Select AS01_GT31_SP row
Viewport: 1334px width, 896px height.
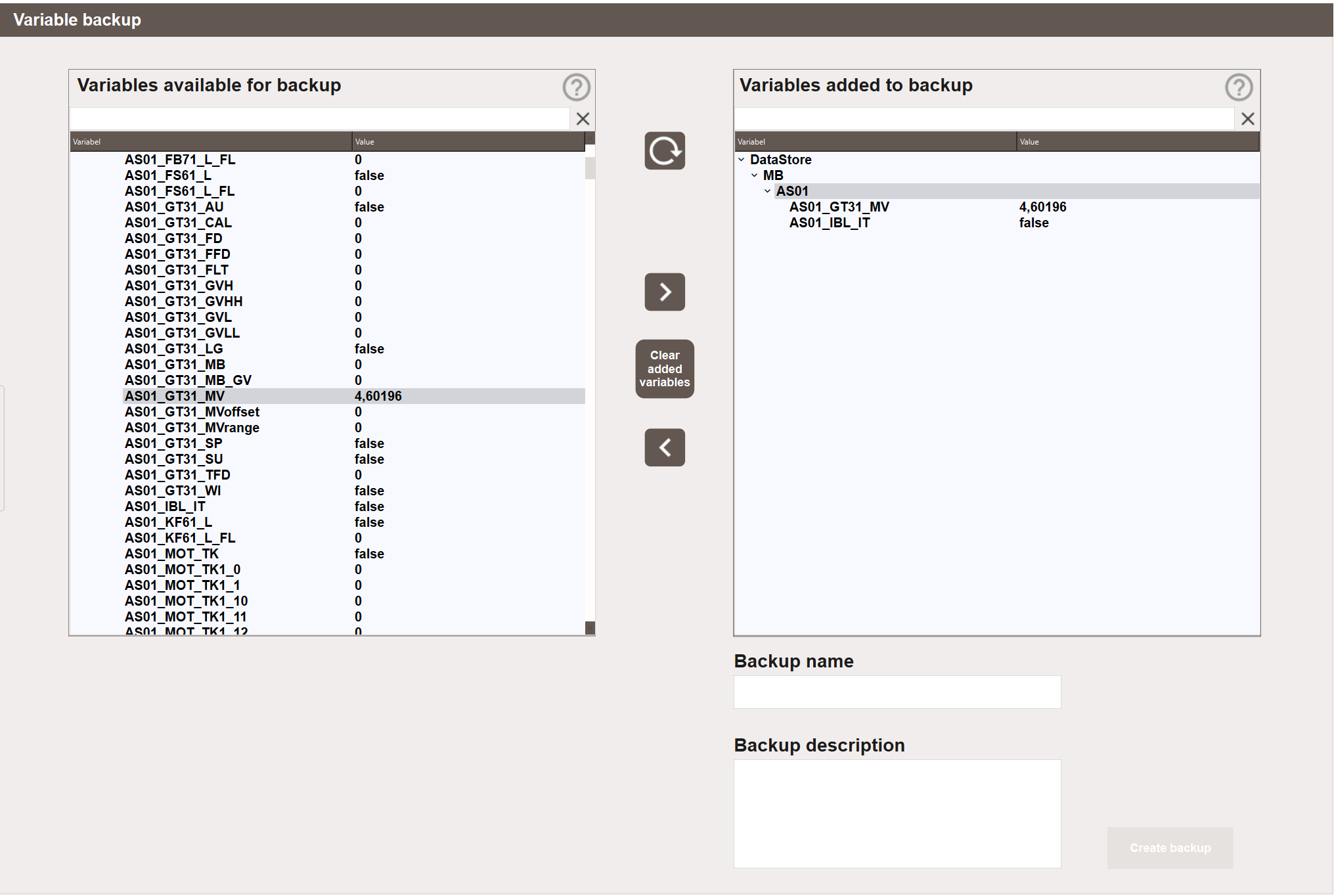tap(353, 443)
